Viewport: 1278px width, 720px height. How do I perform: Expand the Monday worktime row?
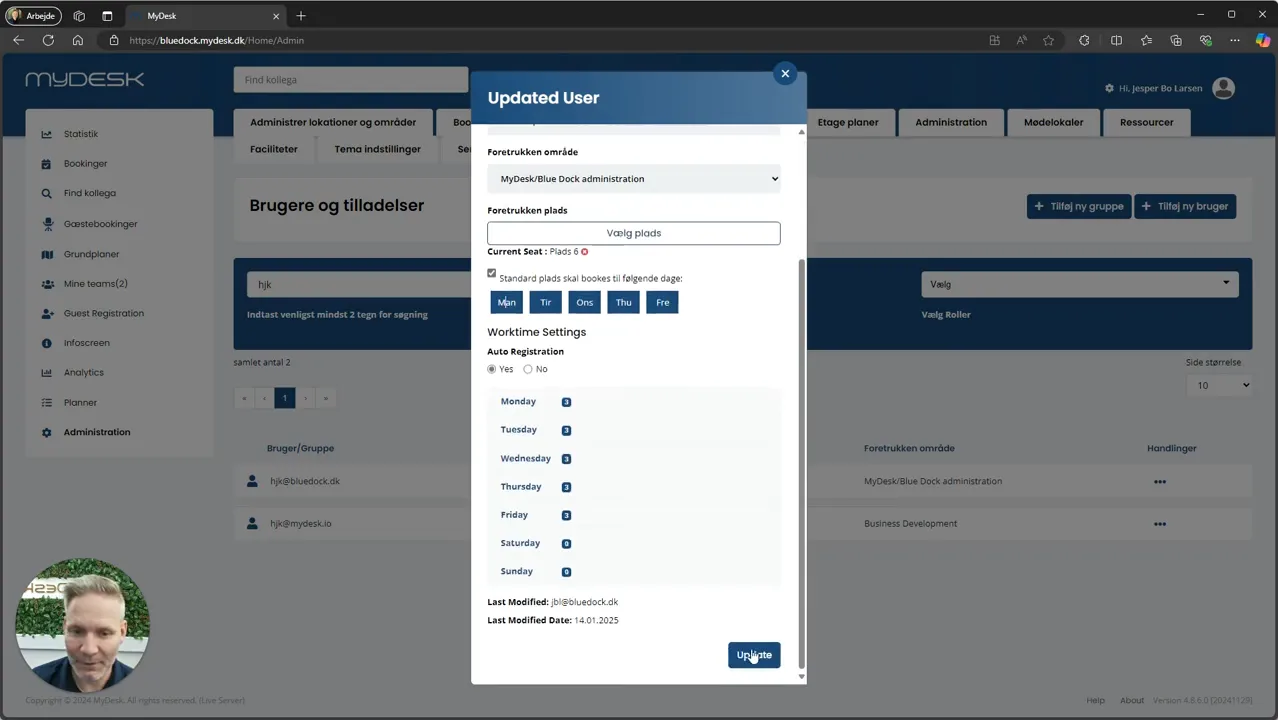tap(634, 402)
